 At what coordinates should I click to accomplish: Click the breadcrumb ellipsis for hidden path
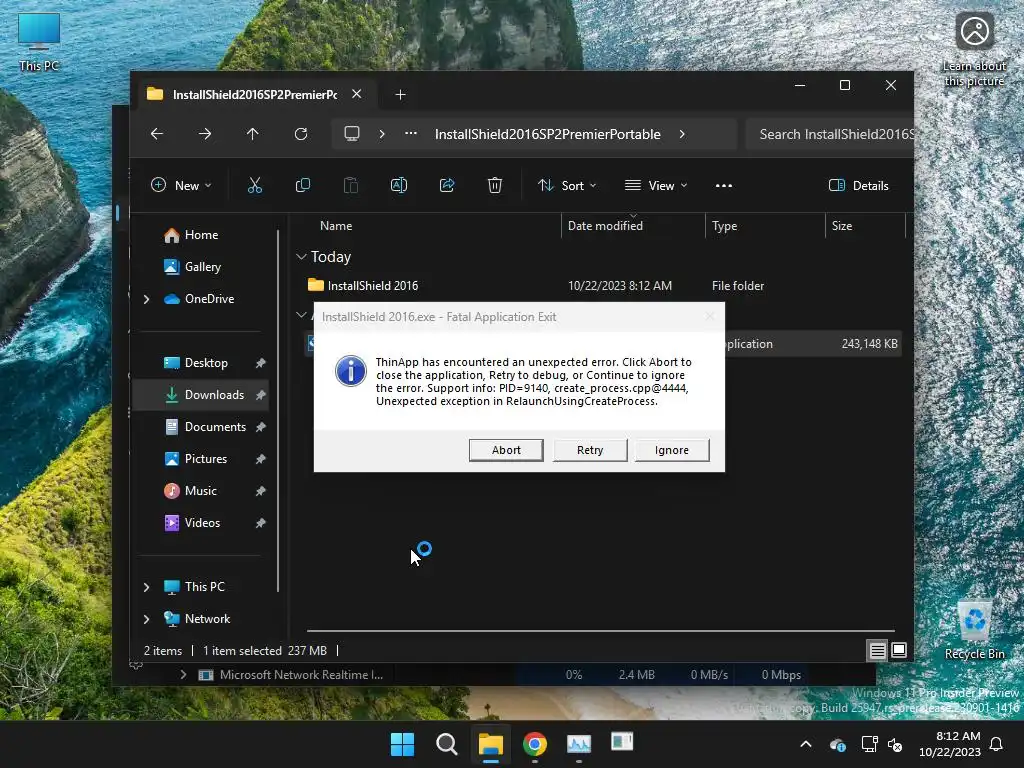tap(411, 134)
